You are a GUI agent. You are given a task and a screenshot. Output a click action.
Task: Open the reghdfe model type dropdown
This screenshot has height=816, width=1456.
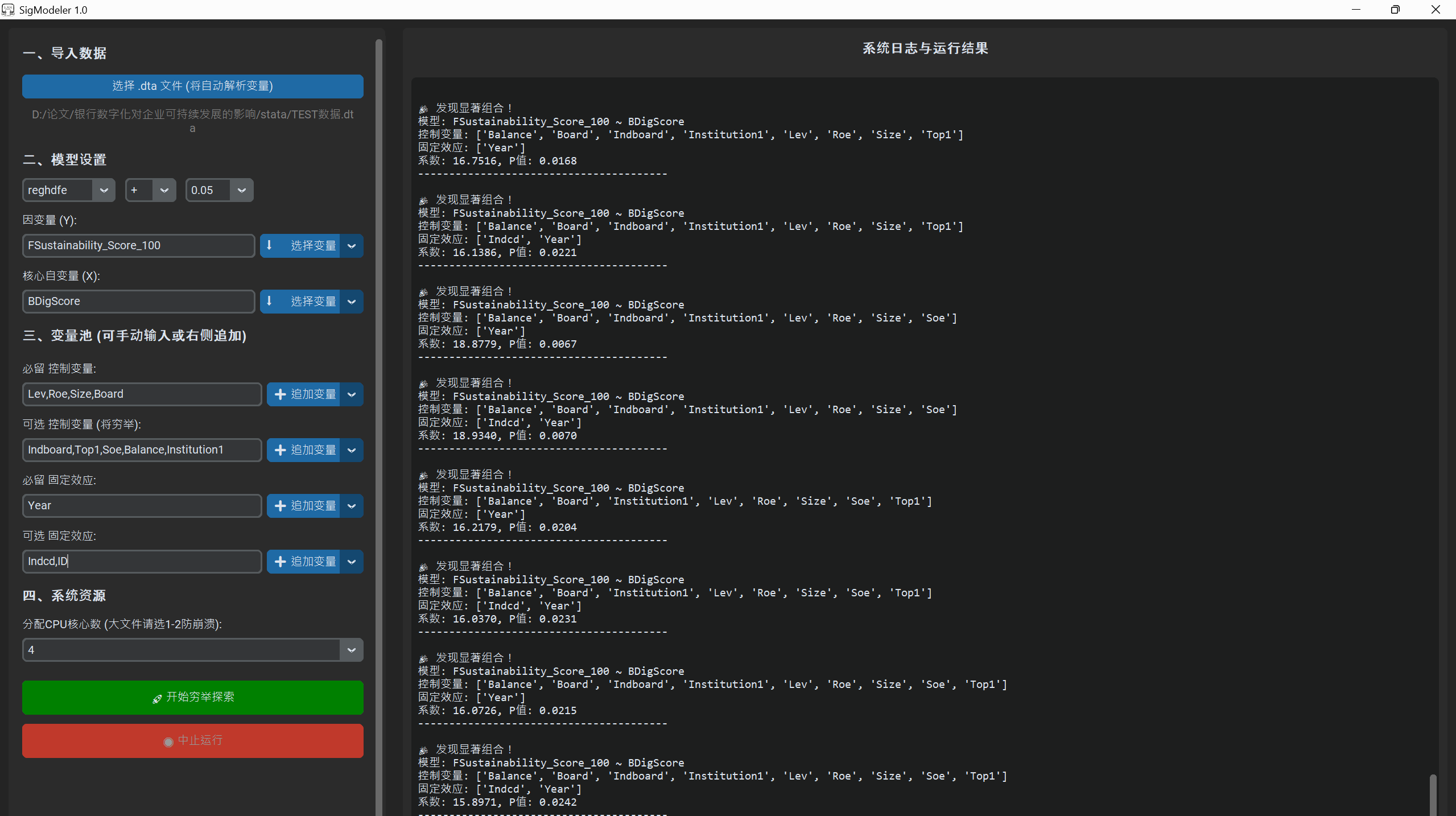pos(104,190)
